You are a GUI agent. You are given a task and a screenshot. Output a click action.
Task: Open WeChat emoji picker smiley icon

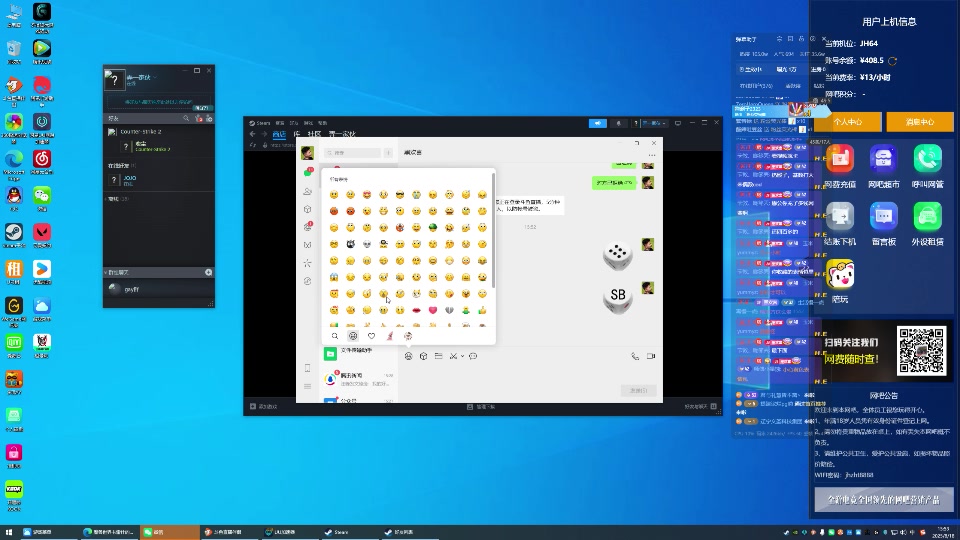[408, 356]
